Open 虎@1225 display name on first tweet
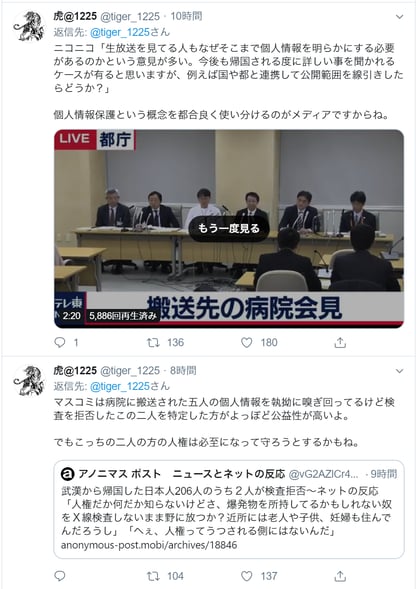 (x=75, y=16)
